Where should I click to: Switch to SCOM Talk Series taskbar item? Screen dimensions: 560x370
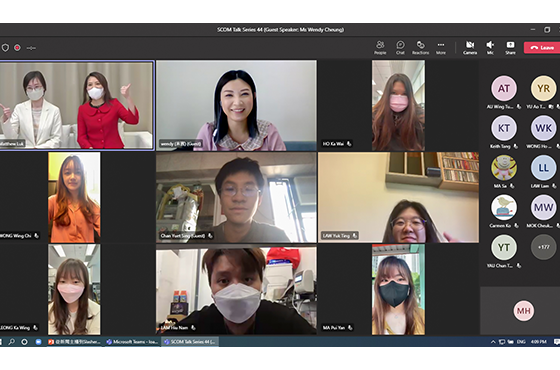(x=190, y=342)
